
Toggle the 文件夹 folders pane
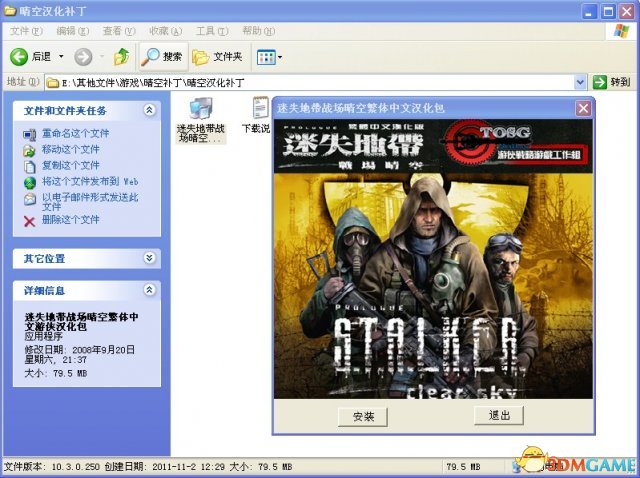tap(217, 57)
